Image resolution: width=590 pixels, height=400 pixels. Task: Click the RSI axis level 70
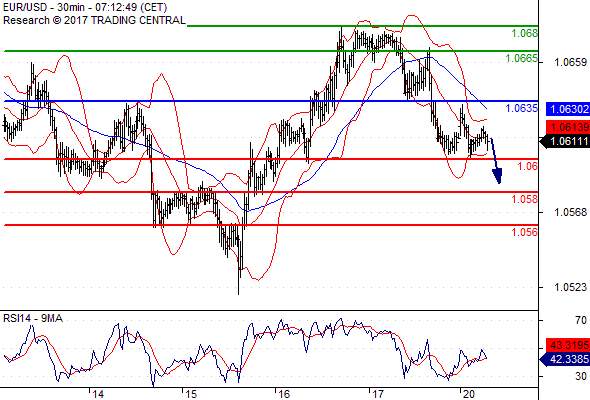coord(581,320)
